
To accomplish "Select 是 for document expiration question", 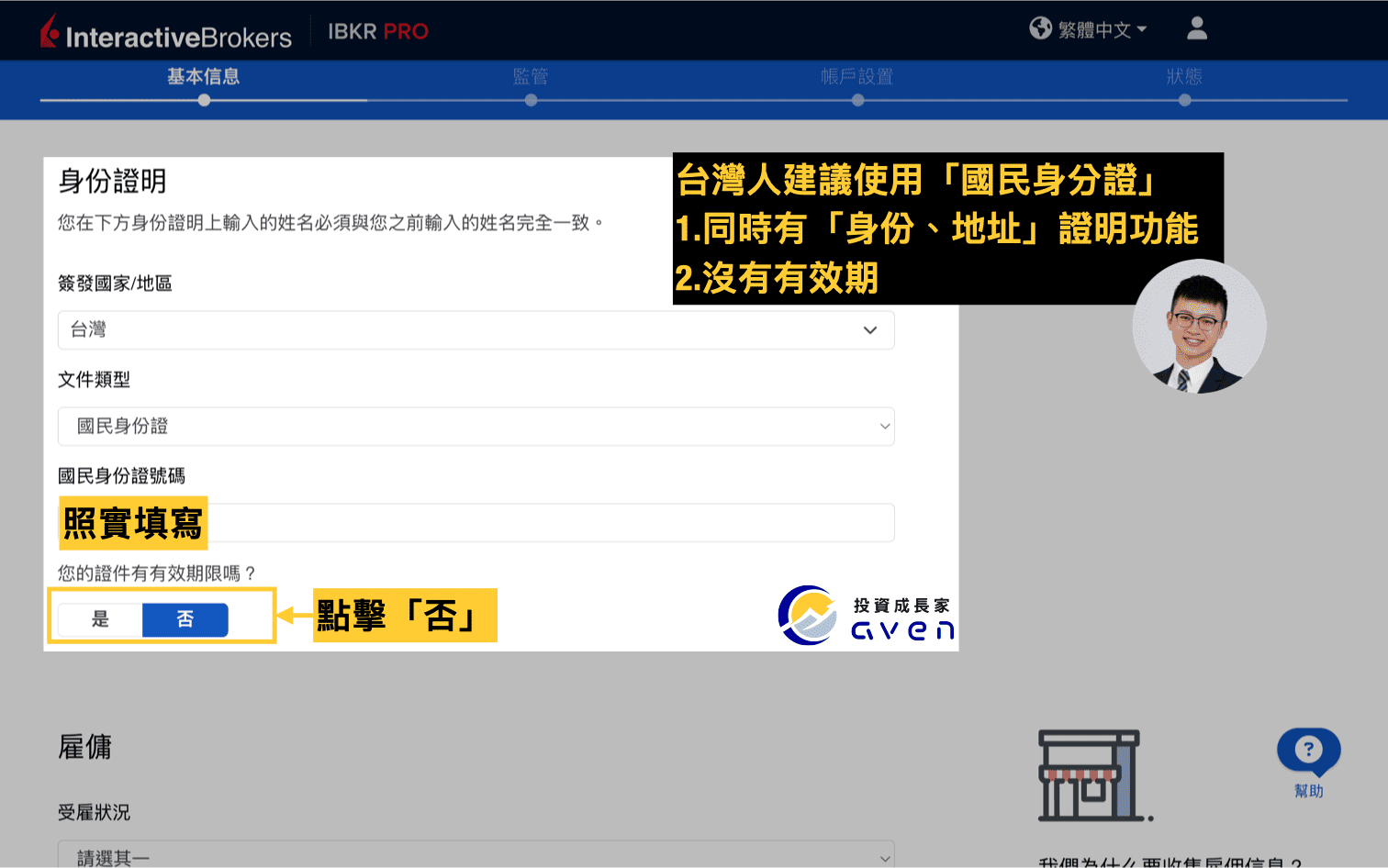I will point(99,619).
